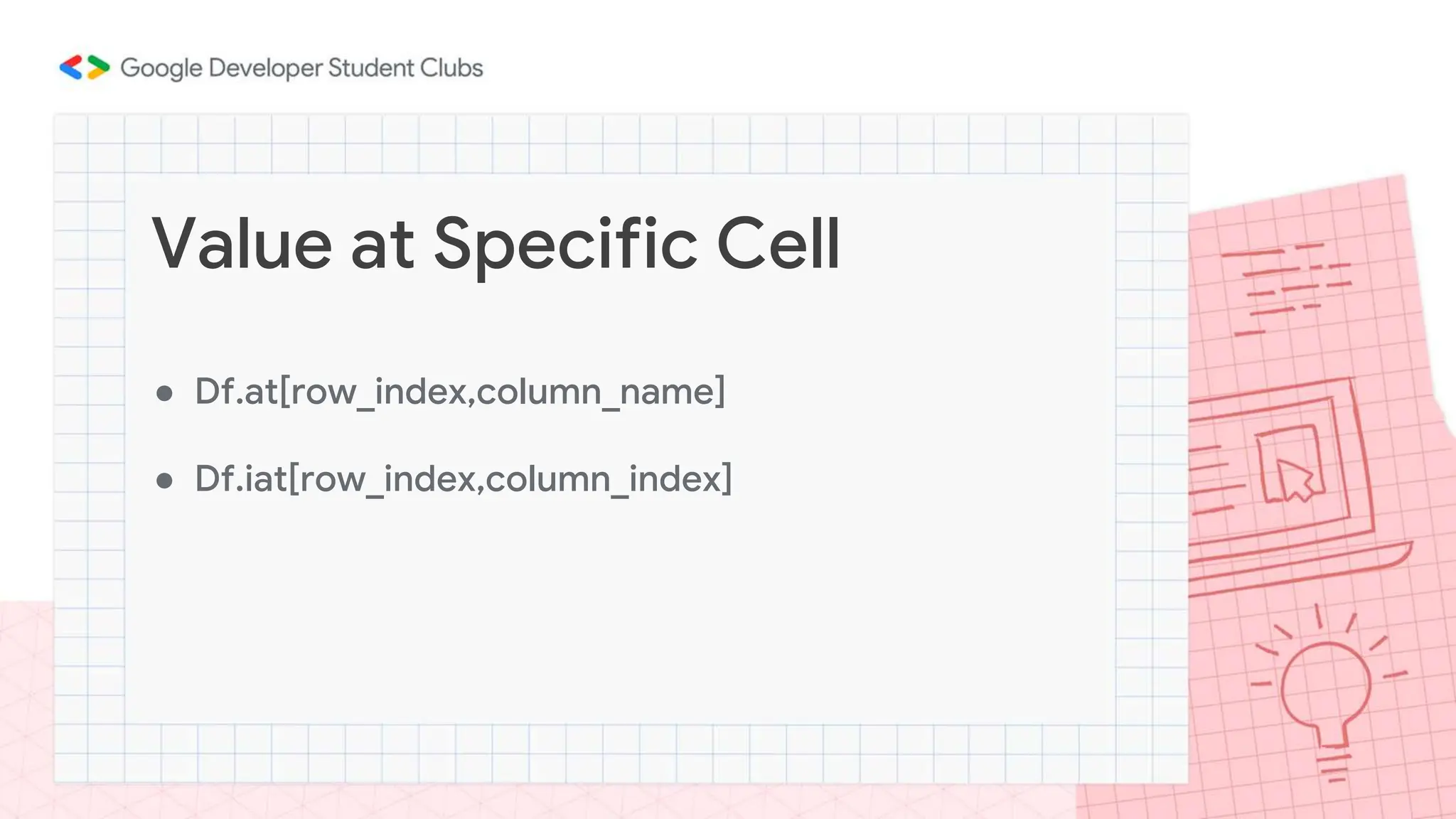Click the word Cell in the heading
Viewport: 1456px width, 819px height.
(778, 244)
